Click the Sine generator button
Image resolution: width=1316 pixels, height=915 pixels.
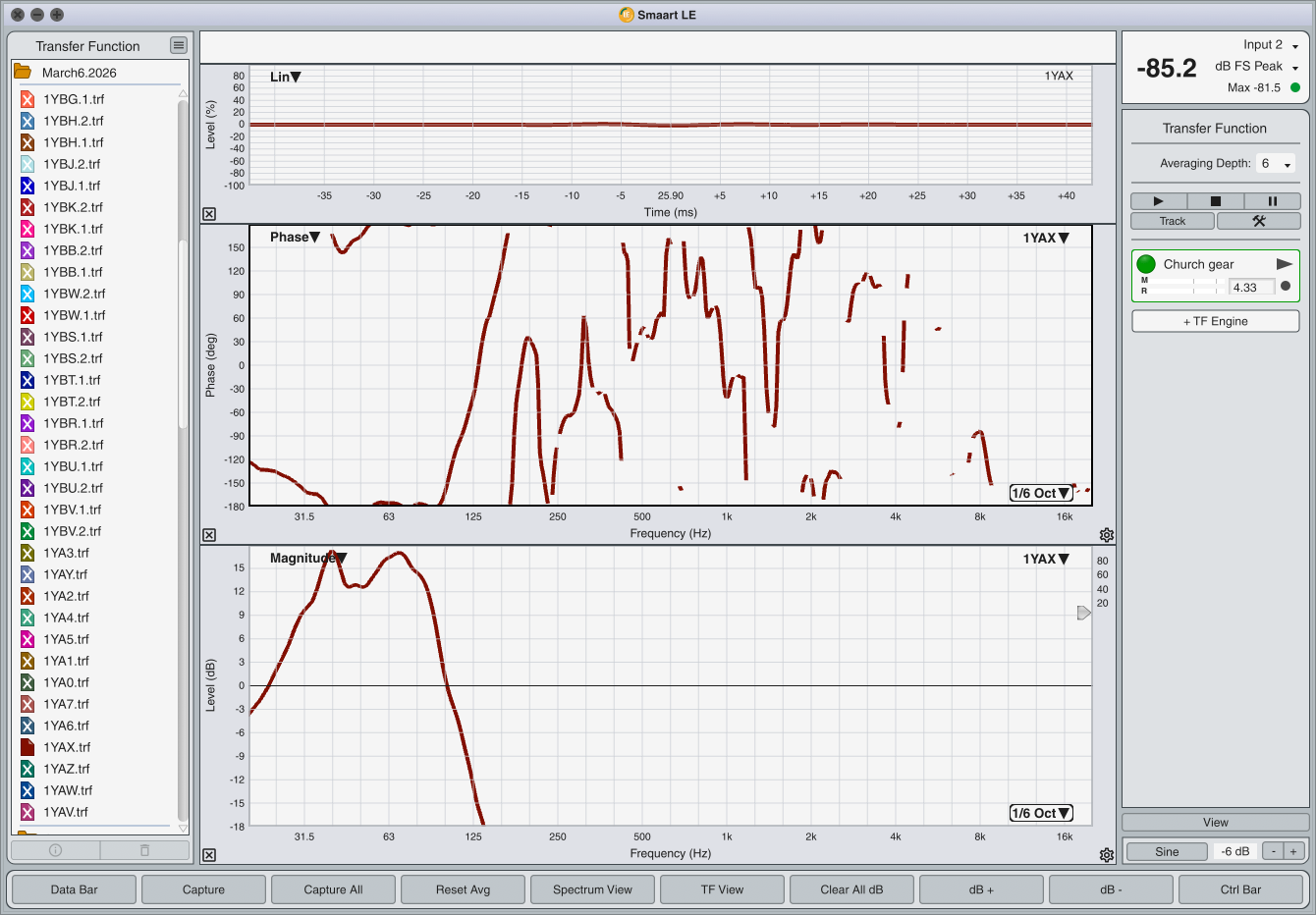click(x=1167, y=851)
